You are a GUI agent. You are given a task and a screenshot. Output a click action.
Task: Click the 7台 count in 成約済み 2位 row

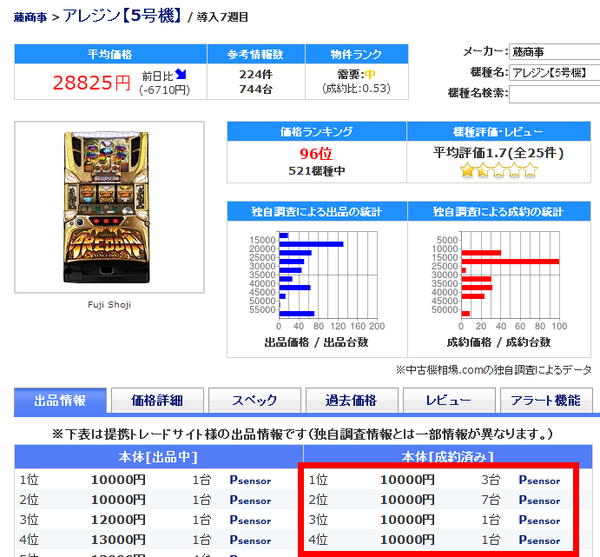tap(491, 500)
